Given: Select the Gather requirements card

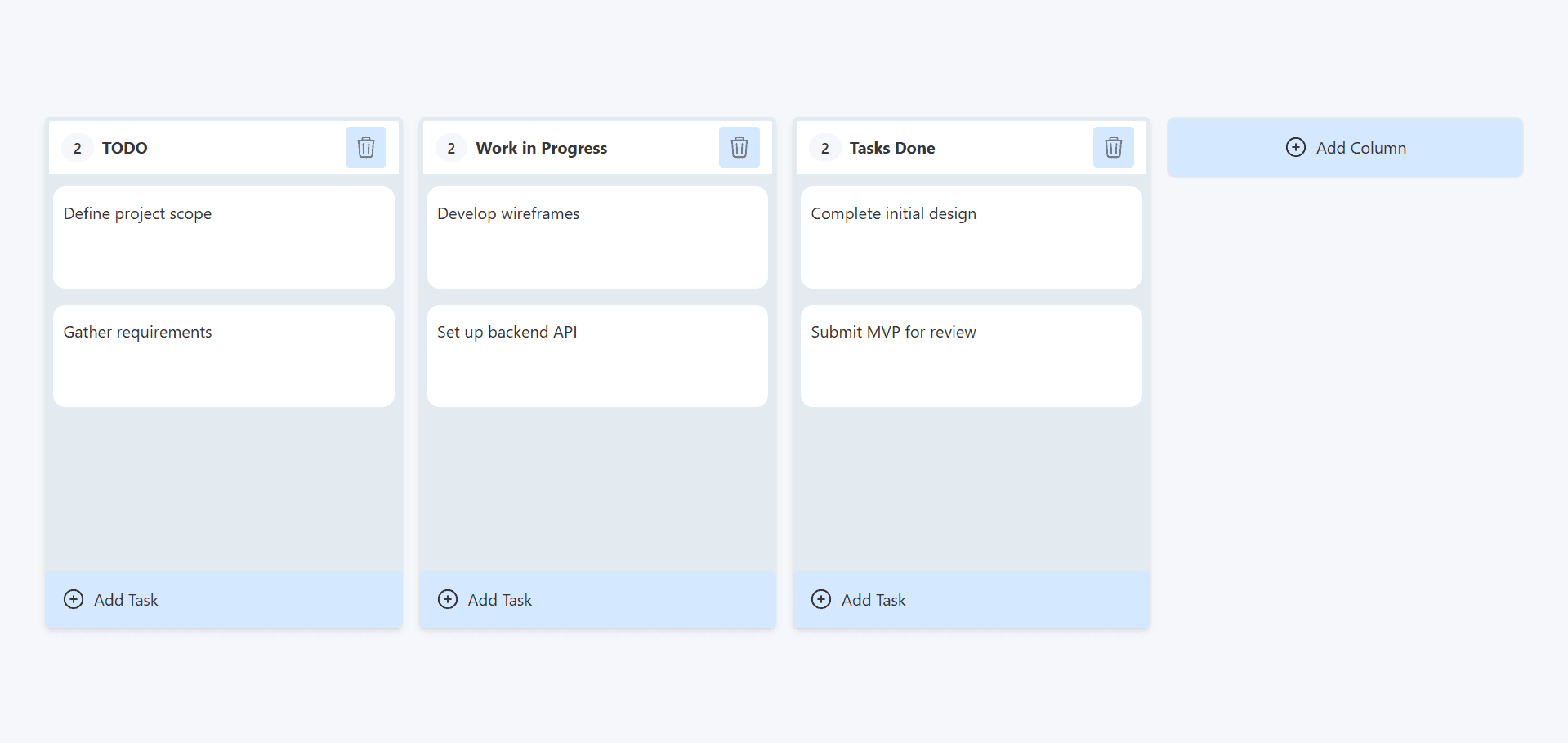Looking at the screenshot, I should (x=223, y=356).
